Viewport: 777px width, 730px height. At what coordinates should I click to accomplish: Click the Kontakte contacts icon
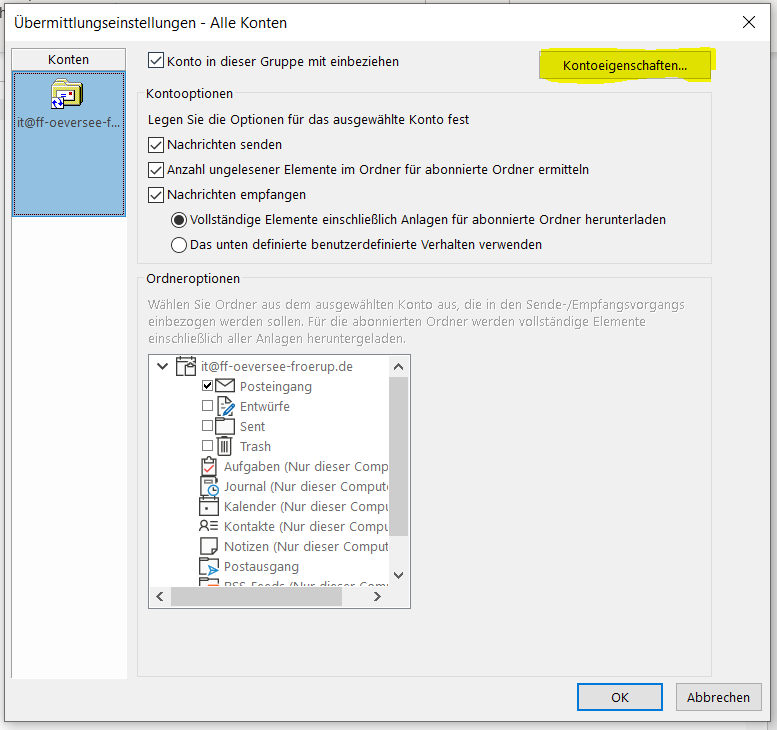tap(208, 526)
